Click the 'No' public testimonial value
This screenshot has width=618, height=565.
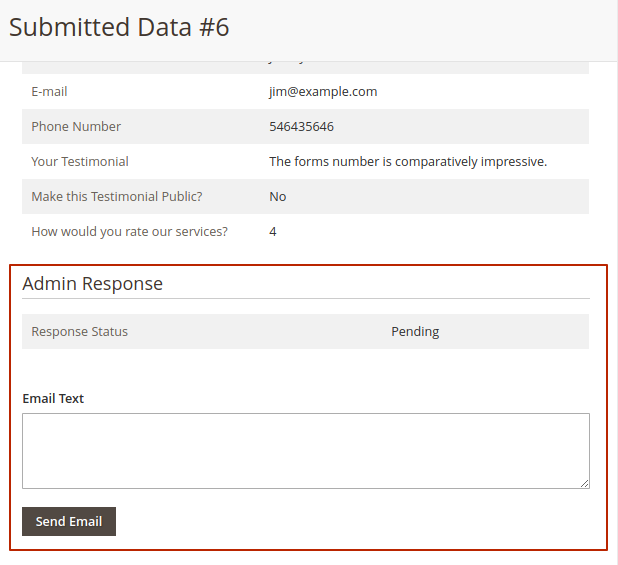click(x=278, y=196)
